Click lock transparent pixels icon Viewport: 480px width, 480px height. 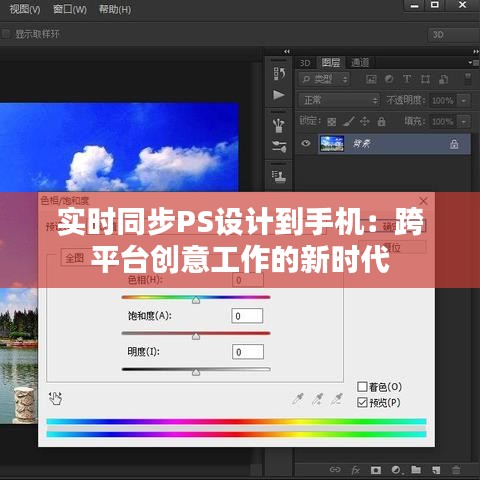pos(331,122)
